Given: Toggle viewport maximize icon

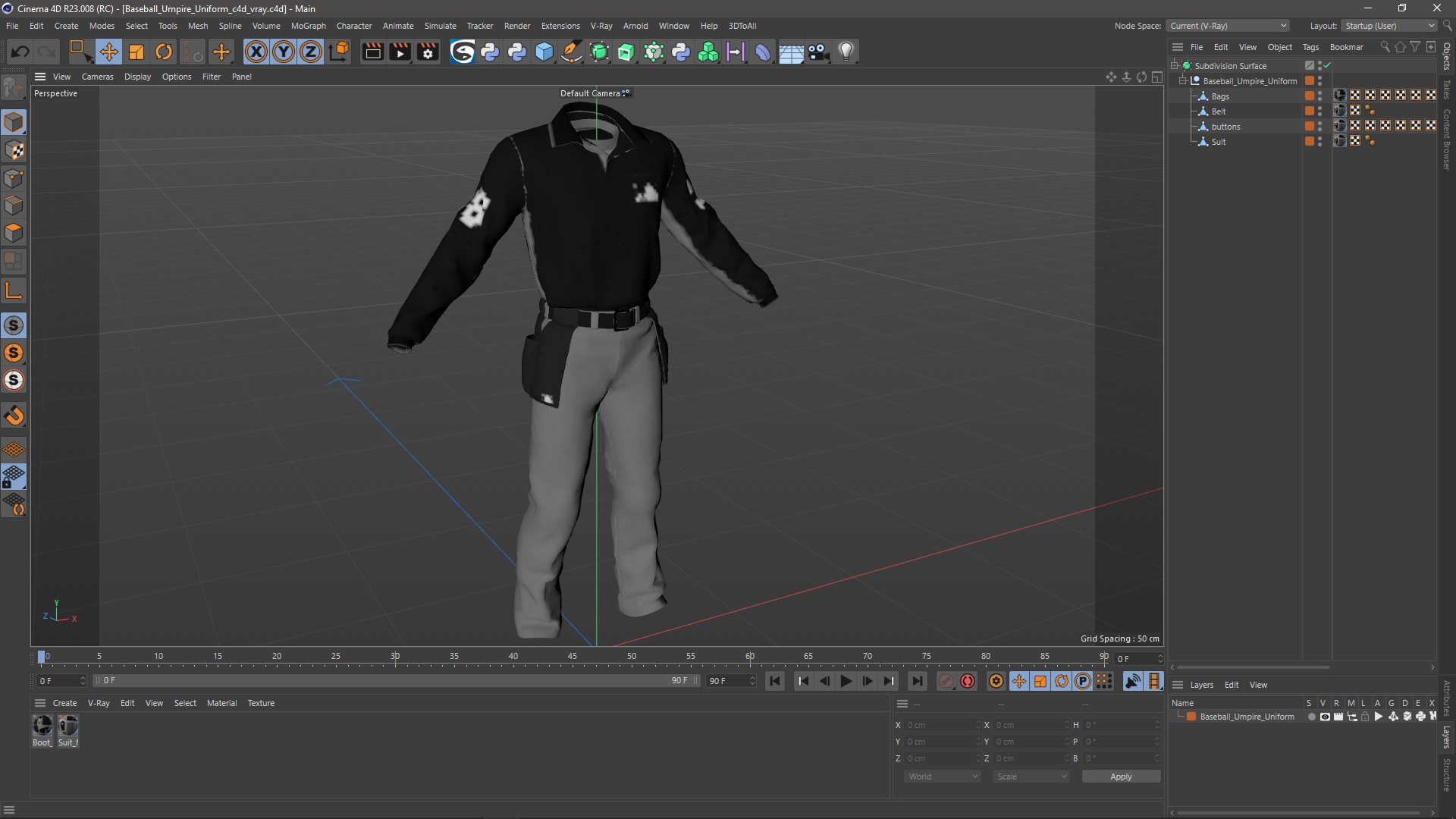Looking at the screenshot, I should coord(1157,77).
